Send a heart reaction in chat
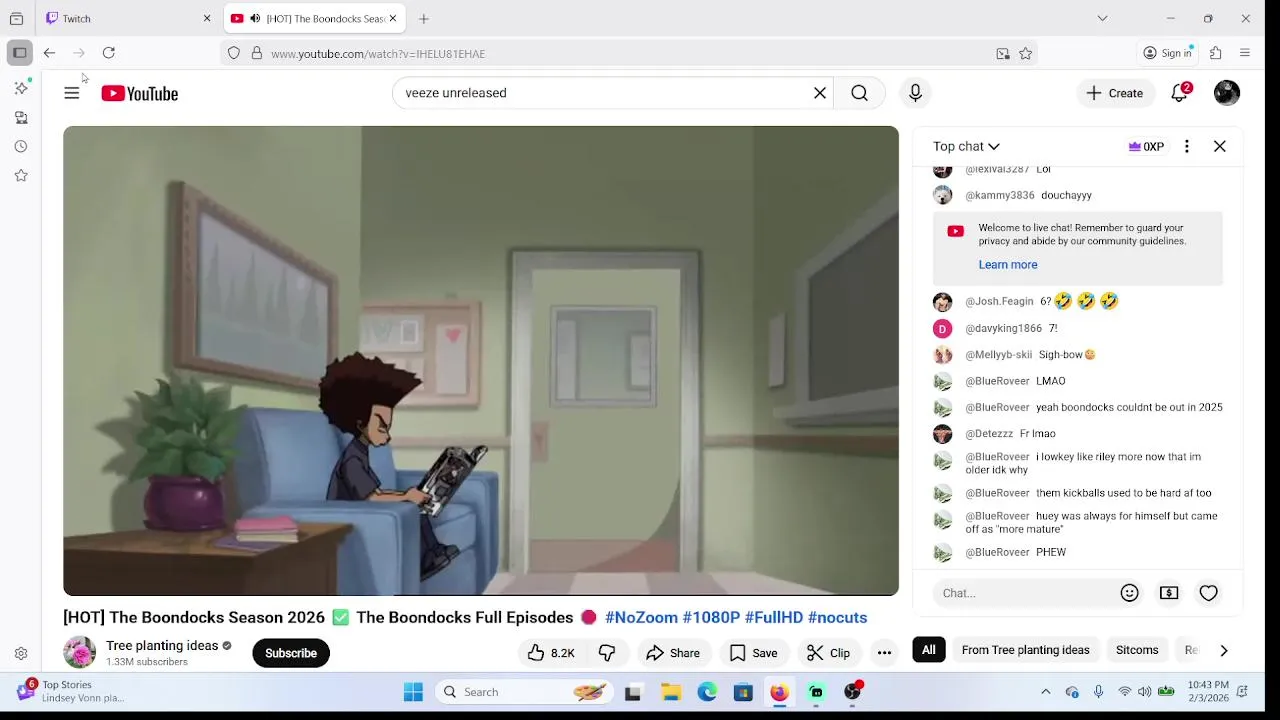 pyautogui.click(x=1209, y=593)
